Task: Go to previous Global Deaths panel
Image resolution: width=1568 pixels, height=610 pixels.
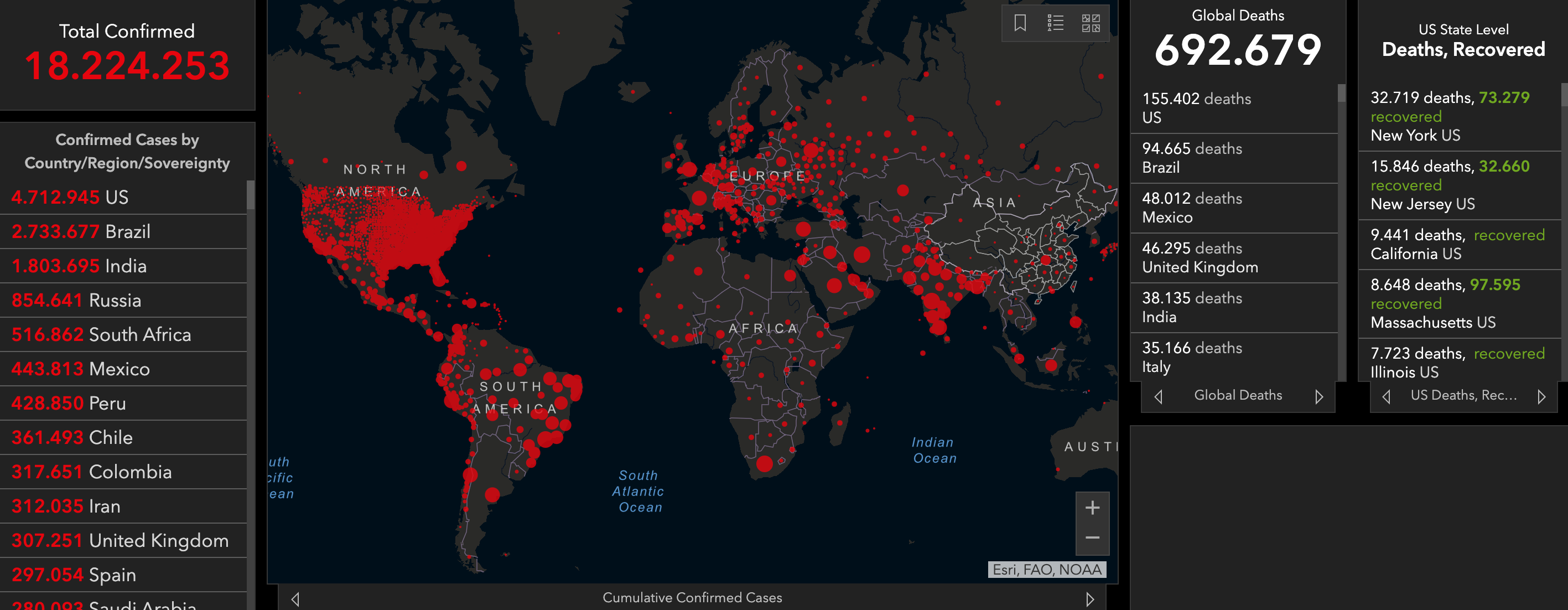Action: [1159, 397]
